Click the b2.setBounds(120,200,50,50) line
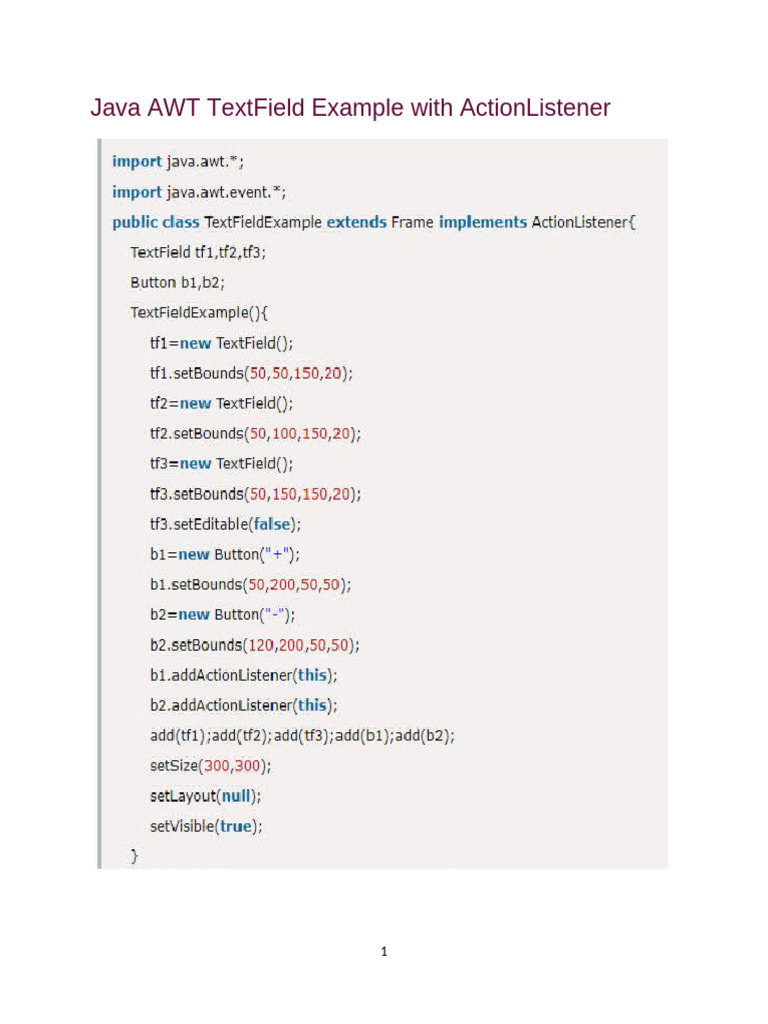768x1024 pixels. 255,645
